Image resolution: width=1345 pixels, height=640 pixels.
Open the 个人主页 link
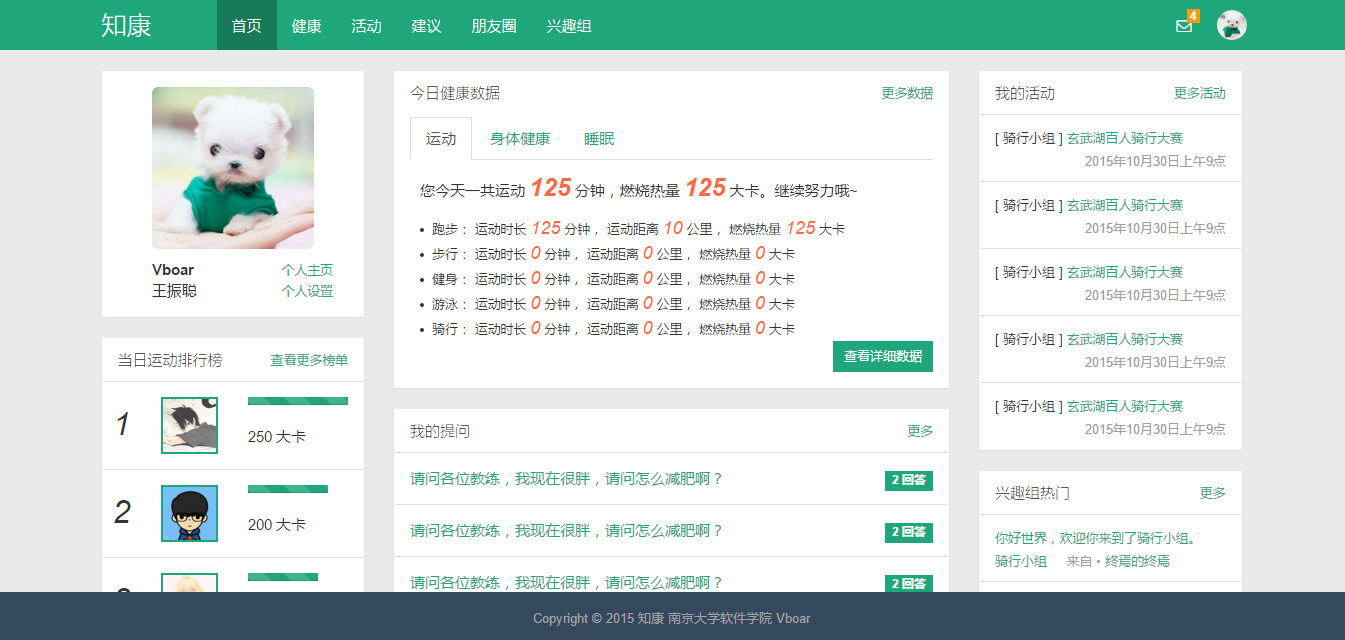coord(307,270)
